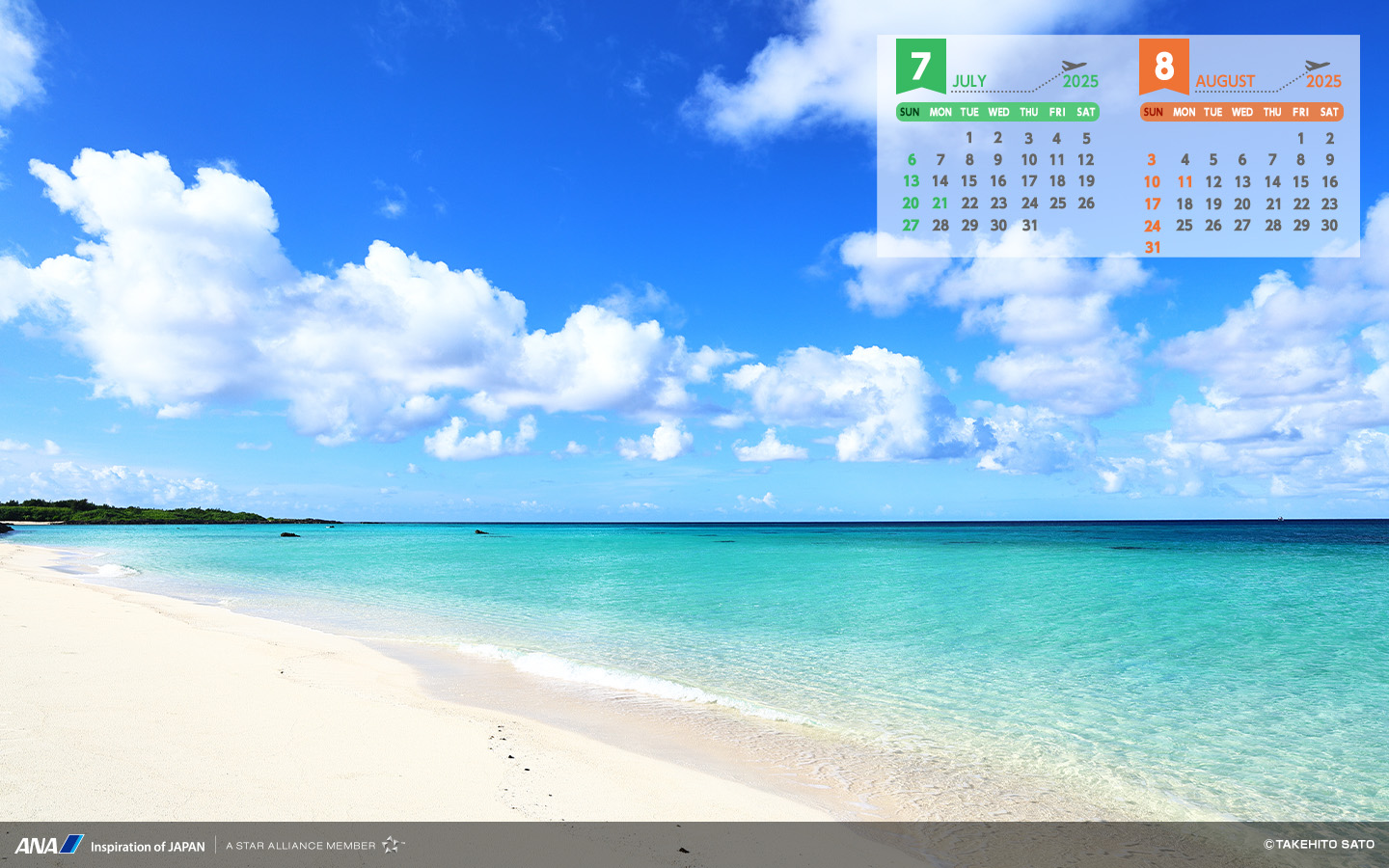Click the ©TAKEHITO SATO photo credit
The image size is (1389, 868).
(1319, 844)
